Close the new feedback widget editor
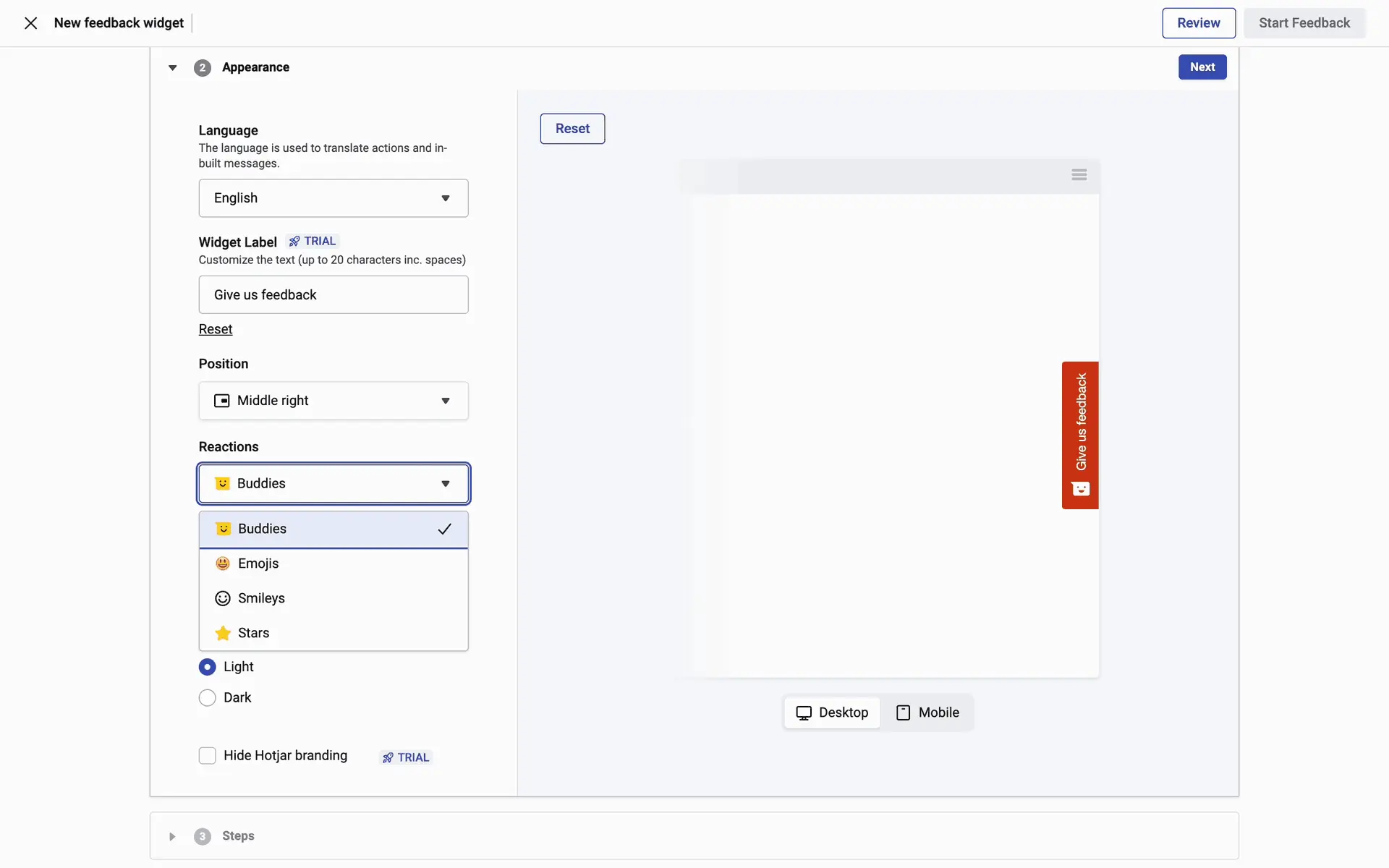 pos(30,23)
